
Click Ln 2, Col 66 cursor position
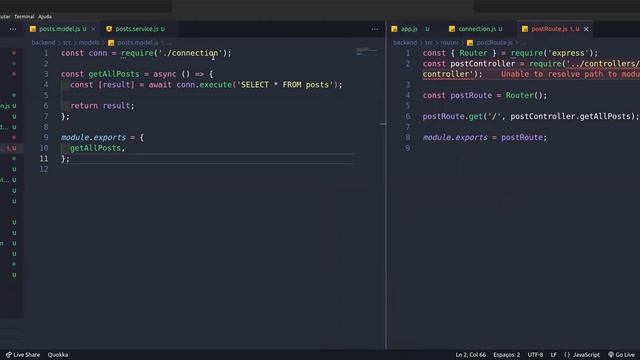[x=470, y=355]
